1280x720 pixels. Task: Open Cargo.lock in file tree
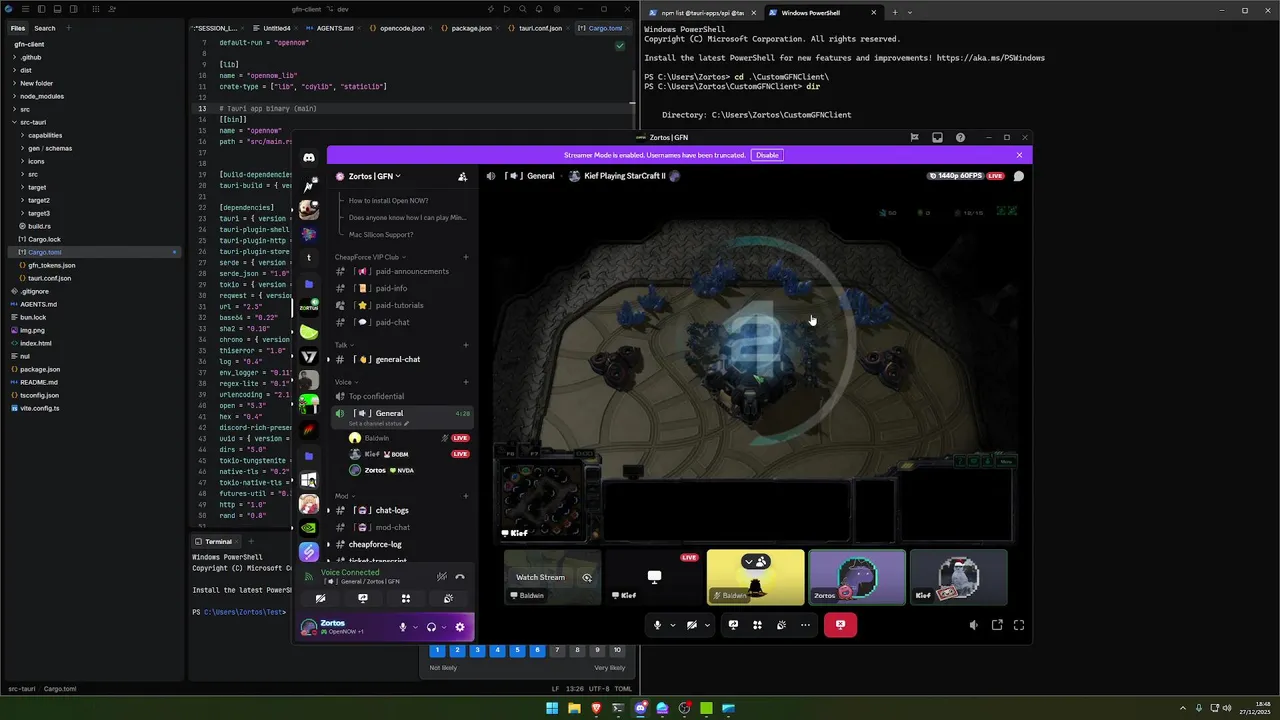[44, 239]
